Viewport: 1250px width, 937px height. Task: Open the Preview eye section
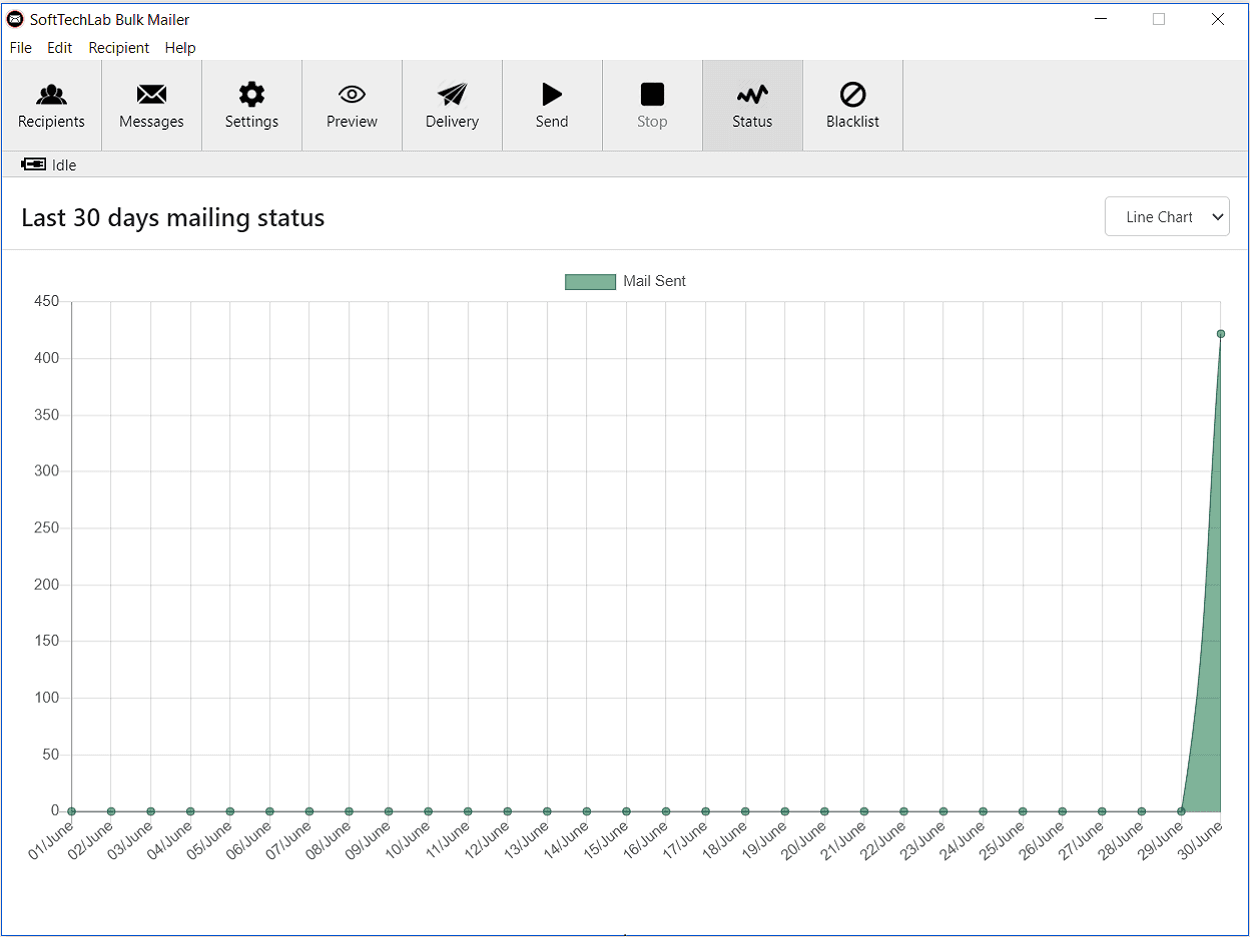click(x=352, y=106)
